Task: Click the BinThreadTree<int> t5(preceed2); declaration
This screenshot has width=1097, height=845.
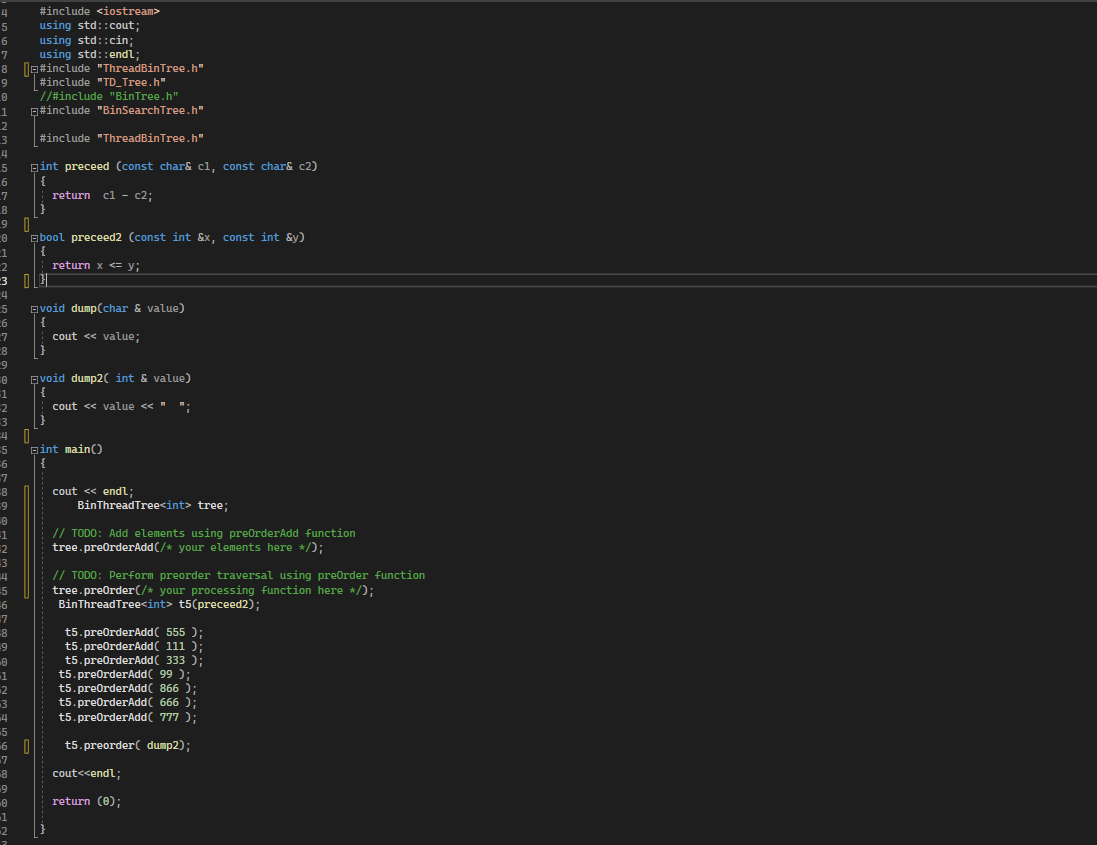Action: tap(159, 604)
